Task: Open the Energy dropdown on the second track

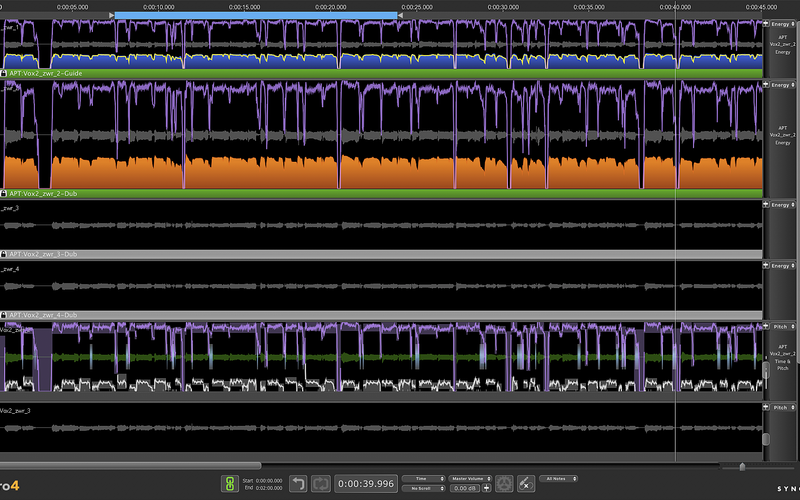Action: click(783, 85)
